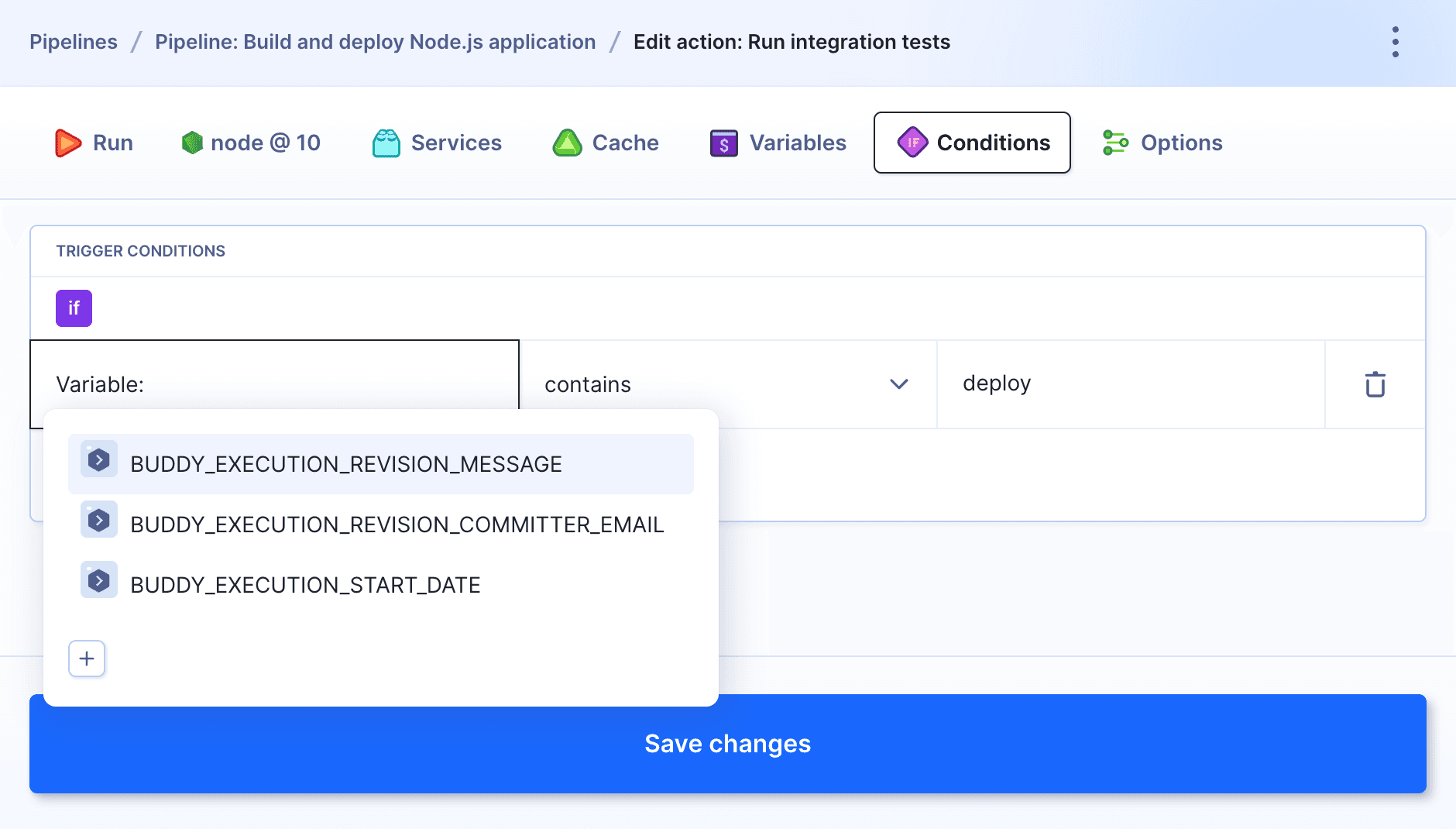
Task: Click the Cache triangle icon
Action: [x=568, y=143]
